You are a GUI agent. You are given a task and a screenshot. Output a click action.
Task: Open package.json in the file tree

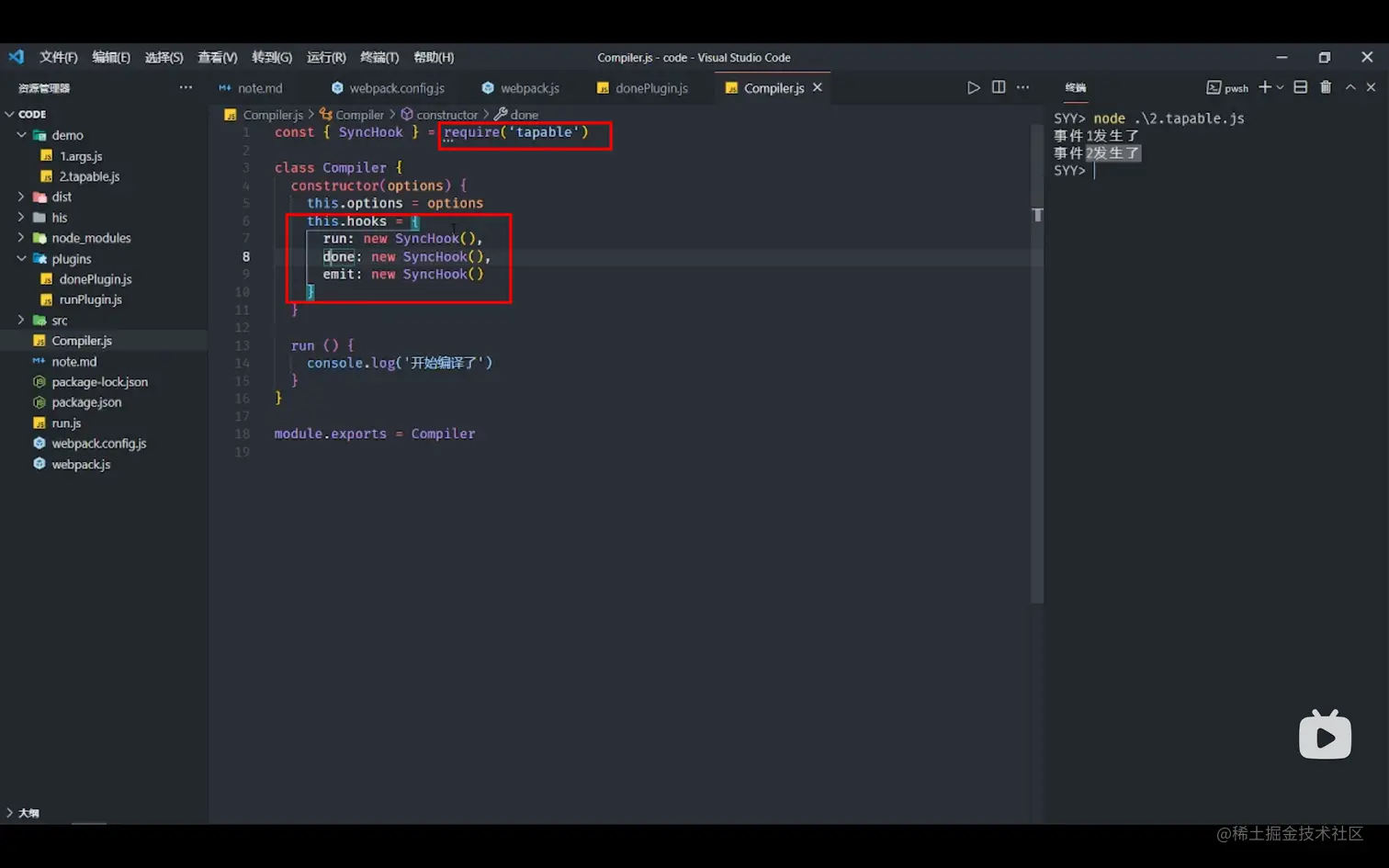[x=86, y=402]
